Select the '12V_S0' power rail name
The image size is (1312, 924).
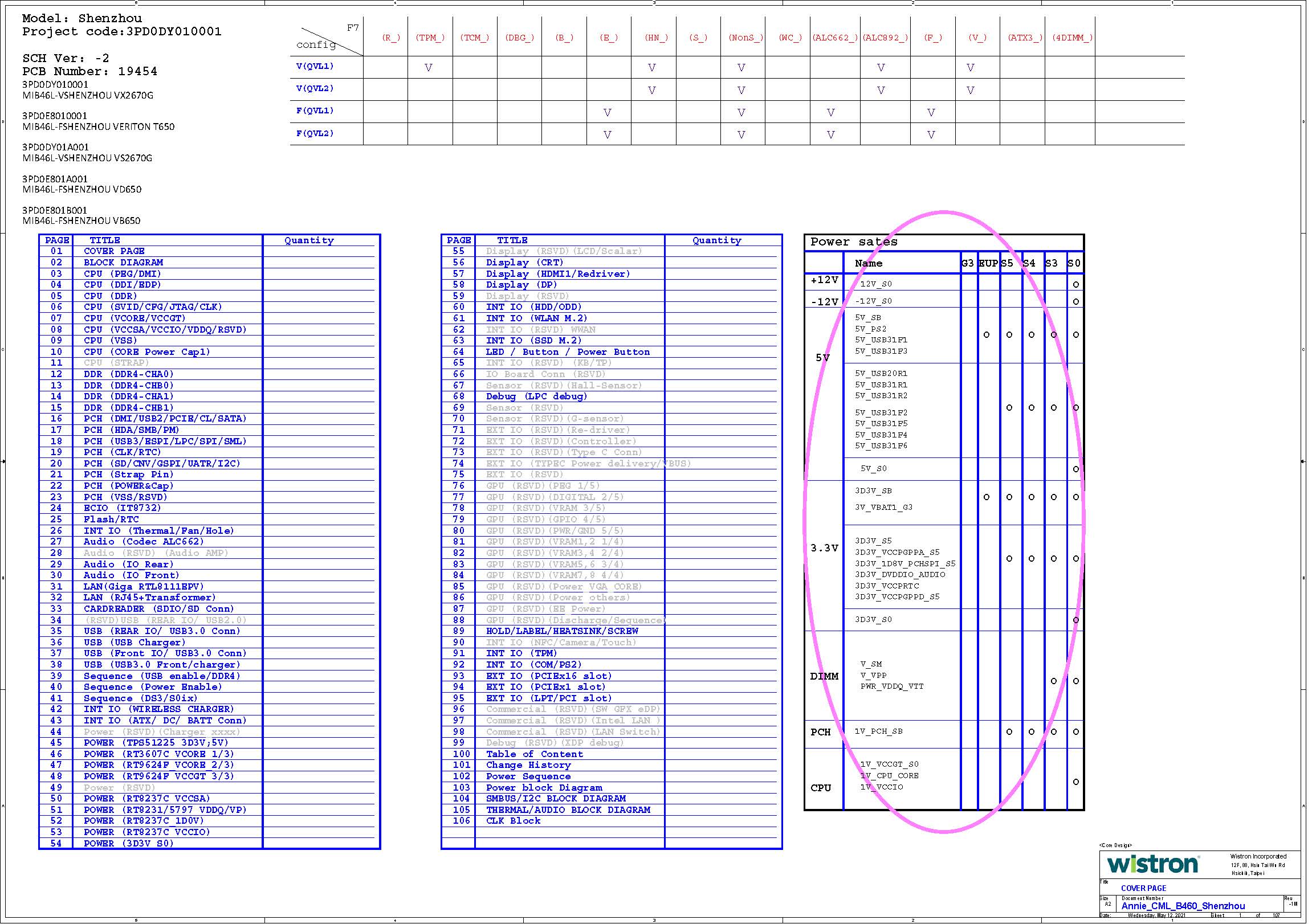(x=879, y=285)
